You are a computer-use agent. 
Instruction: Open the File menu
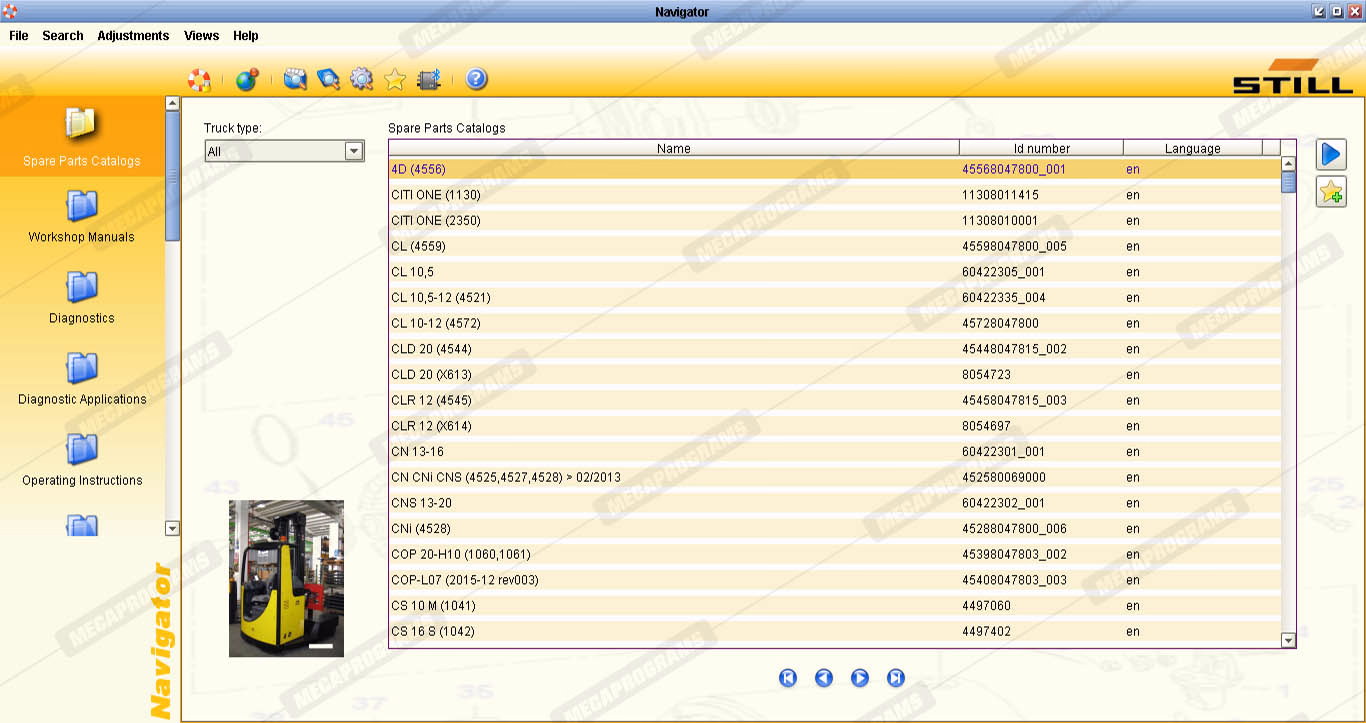tap(19, 35)
